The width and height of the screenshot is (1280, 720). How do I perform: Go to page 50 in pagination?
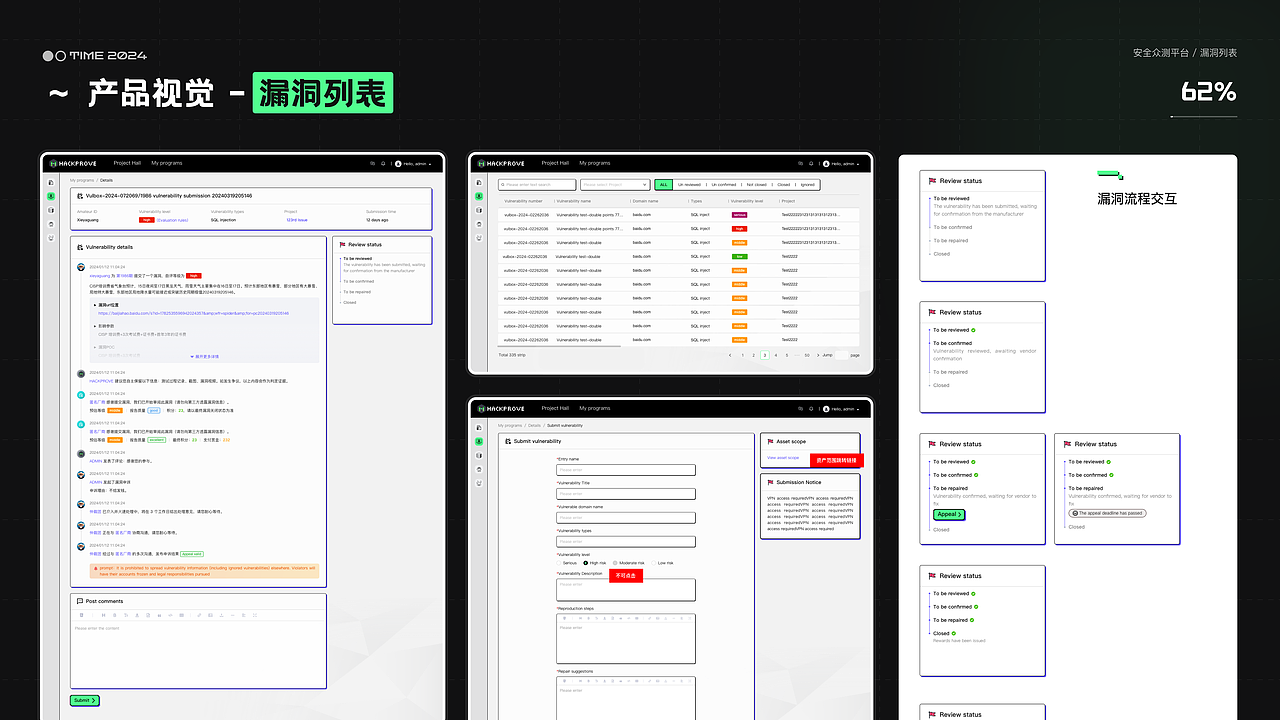807,355
